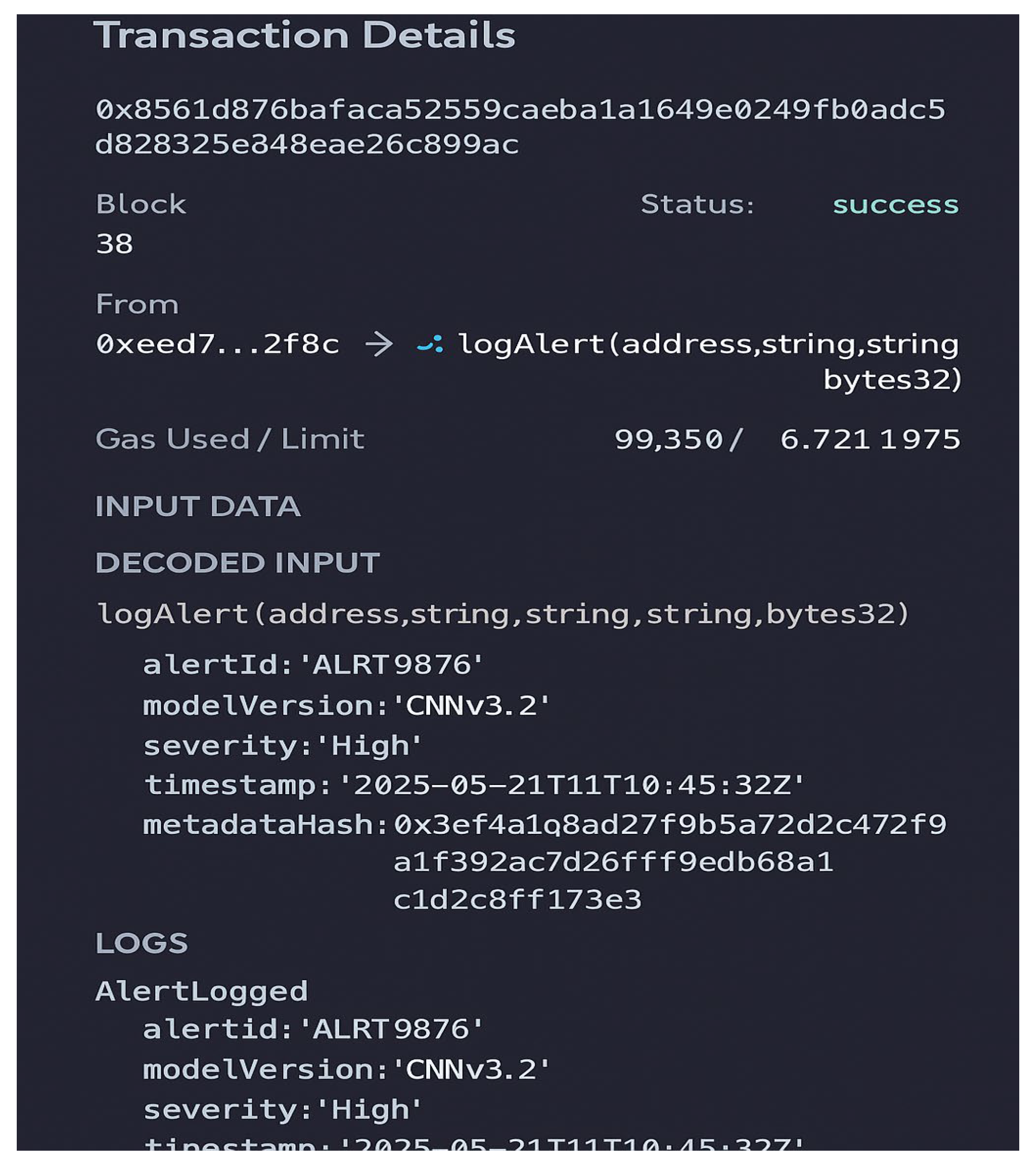
Task: Click the decoded logAlert function signature
Action: [x=503, y=614]
